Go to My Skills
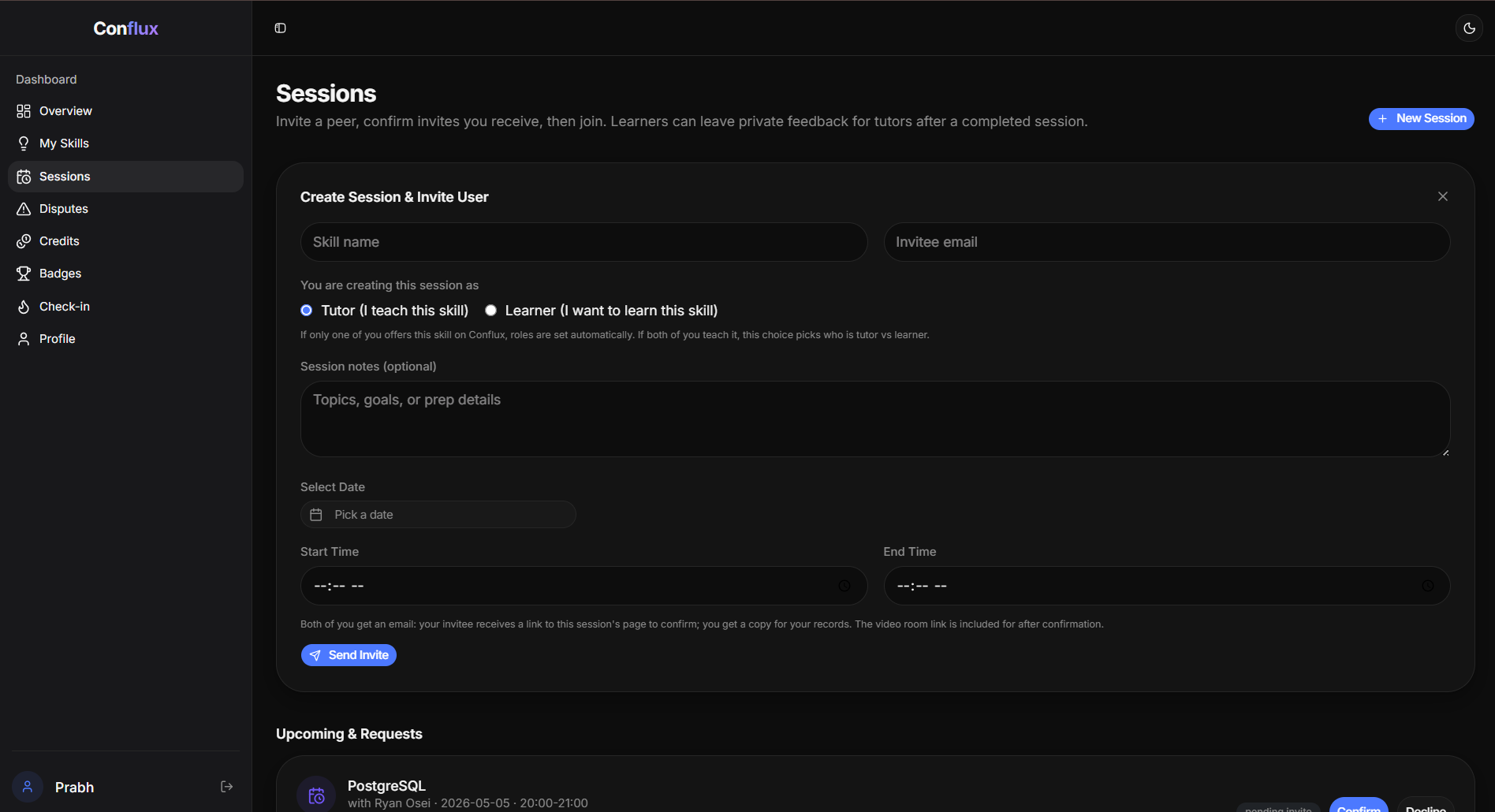Image resolution: width=1495 pixels, height=812 pixels. click(x=125, y=143)
